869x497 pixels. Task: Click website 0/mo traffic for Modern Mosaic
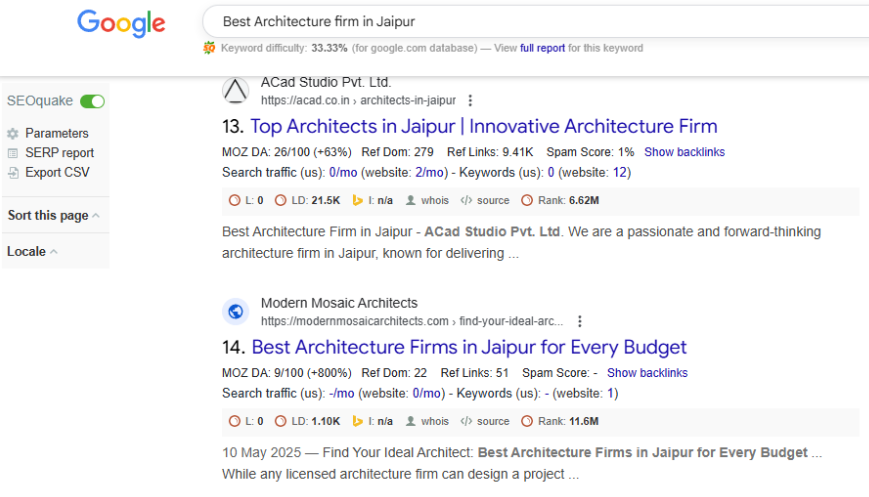tap(427, 393)
